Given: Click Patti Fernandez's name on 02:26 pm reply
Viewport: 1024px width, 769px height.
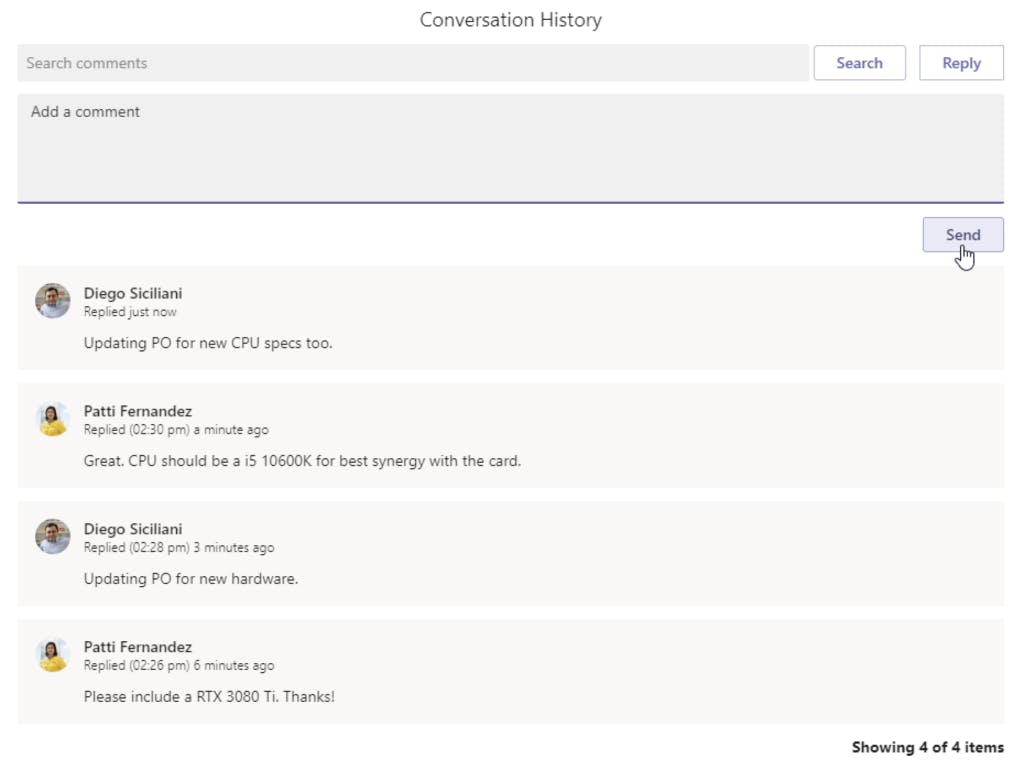Looking at the screenshot, I should (138, 647).
